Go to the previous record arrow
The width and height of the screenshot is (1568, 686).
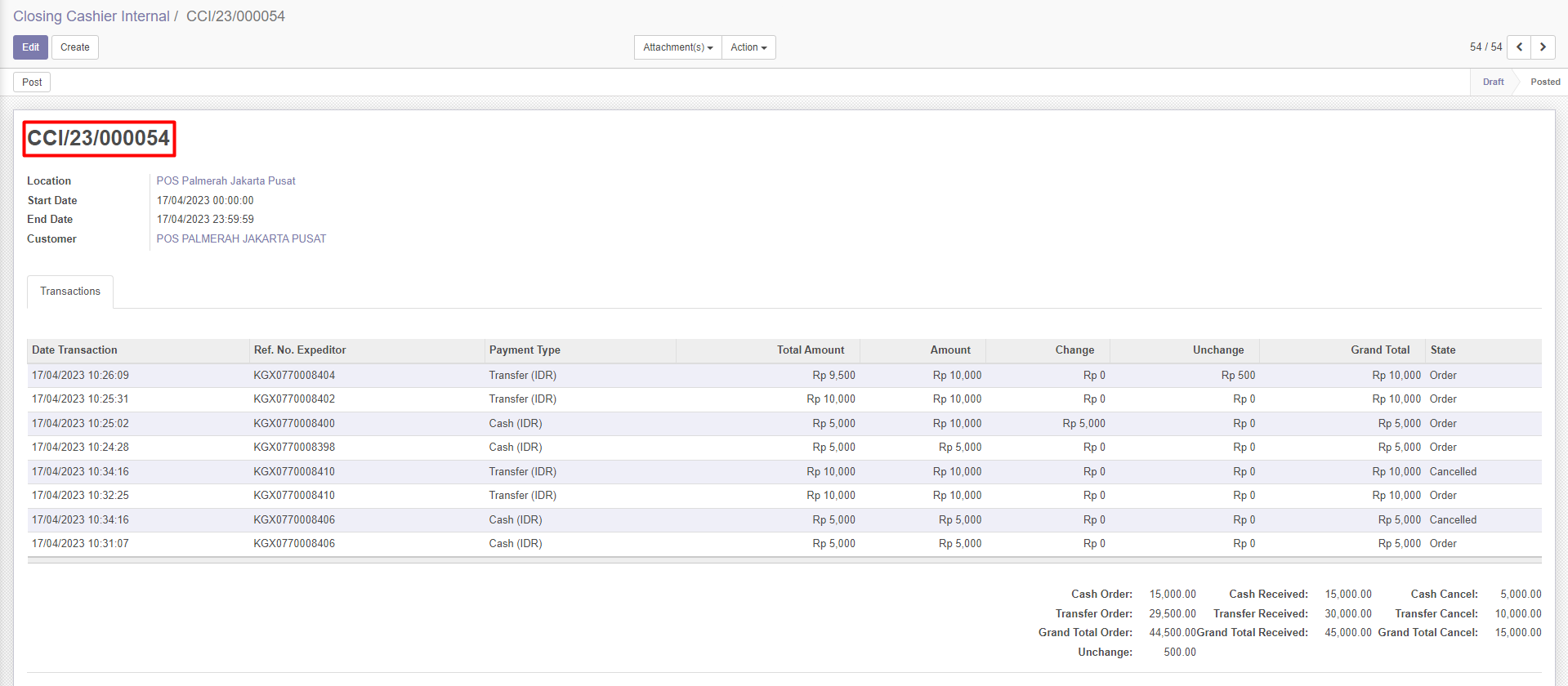pyautogui.click(x=1519, y=47)
